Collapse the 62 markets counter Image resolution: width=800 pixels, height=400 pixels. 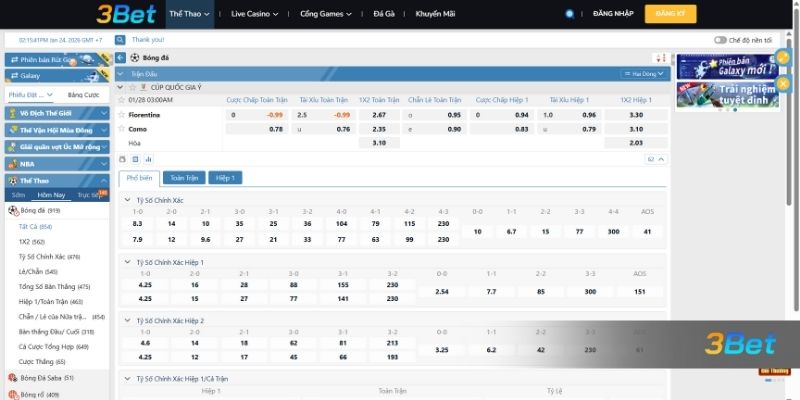656,159
